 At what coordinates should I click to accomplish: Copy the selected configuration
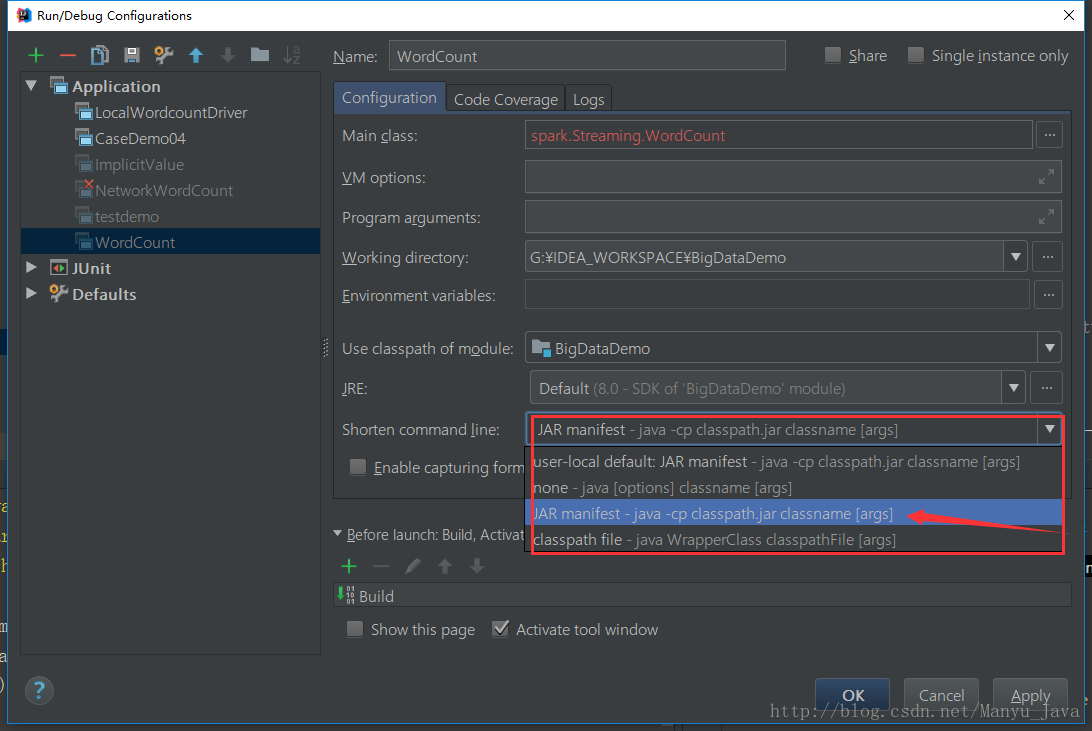click(x=100, y=55)
